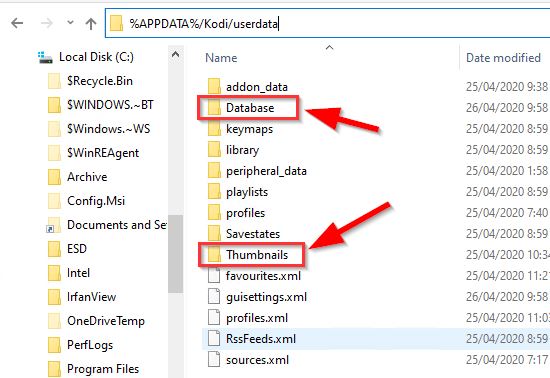This screenshot has width=550, height=378.
Task: Click the address bar path field
Action: tap(328, 23)
